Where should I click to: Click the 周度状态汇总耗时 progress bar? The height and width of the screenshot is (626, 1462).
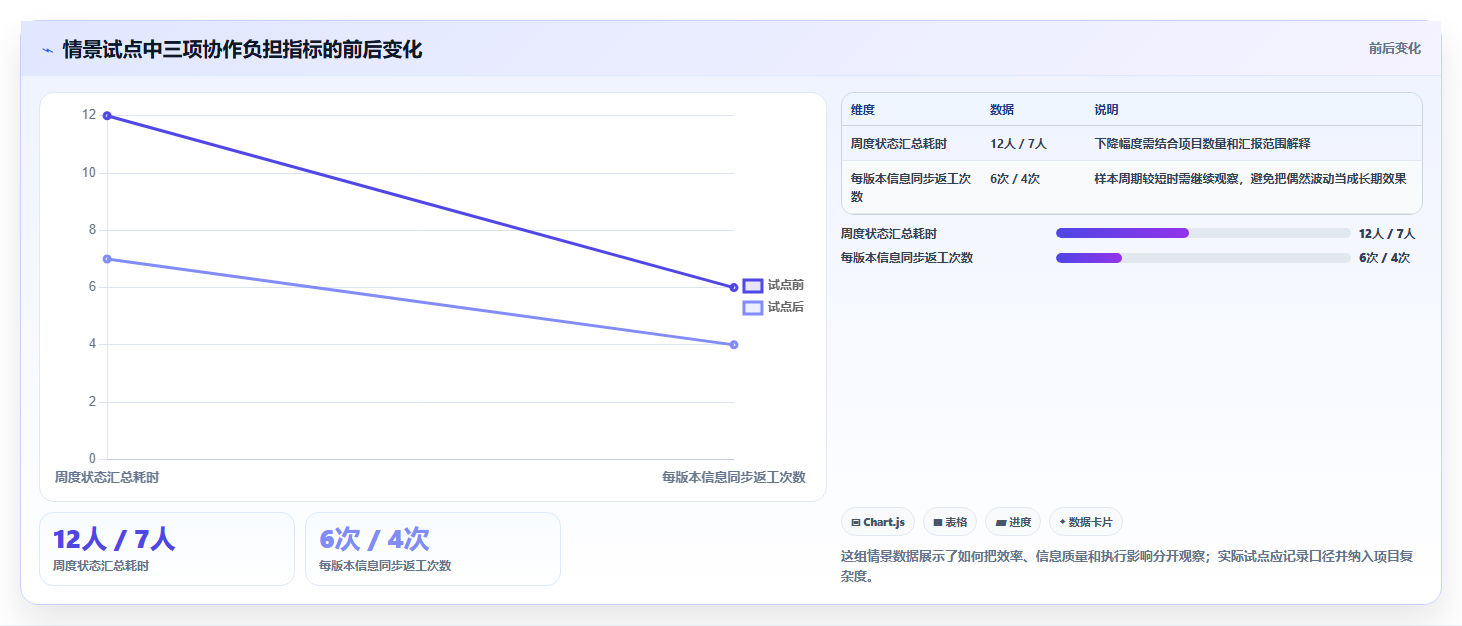[1203, 233]
